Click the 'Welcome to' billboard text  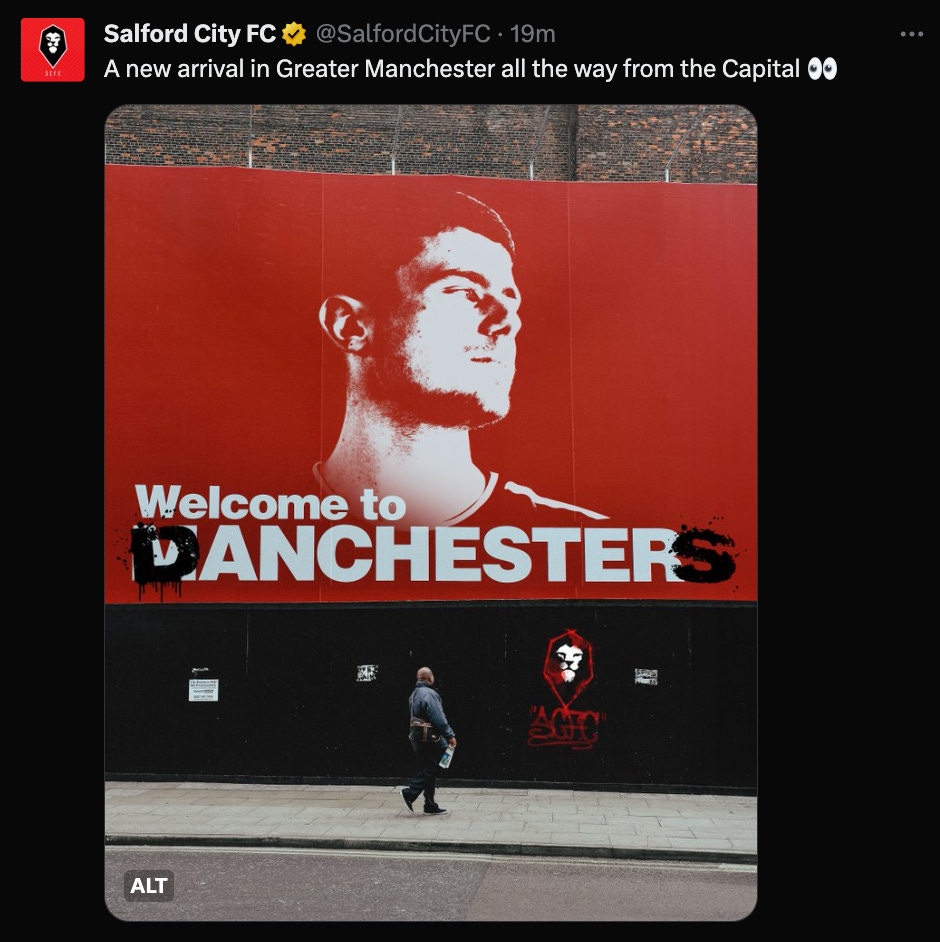click(x=270, y=502)
